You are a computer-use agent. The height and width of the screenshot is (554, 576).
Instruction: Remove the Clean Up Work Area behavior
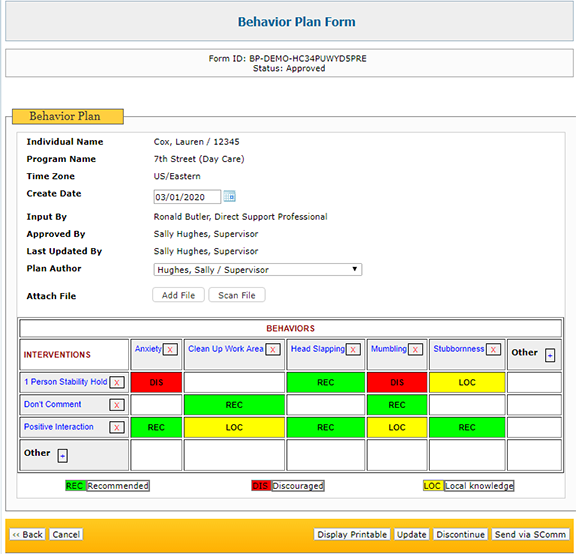pos(273,349)
